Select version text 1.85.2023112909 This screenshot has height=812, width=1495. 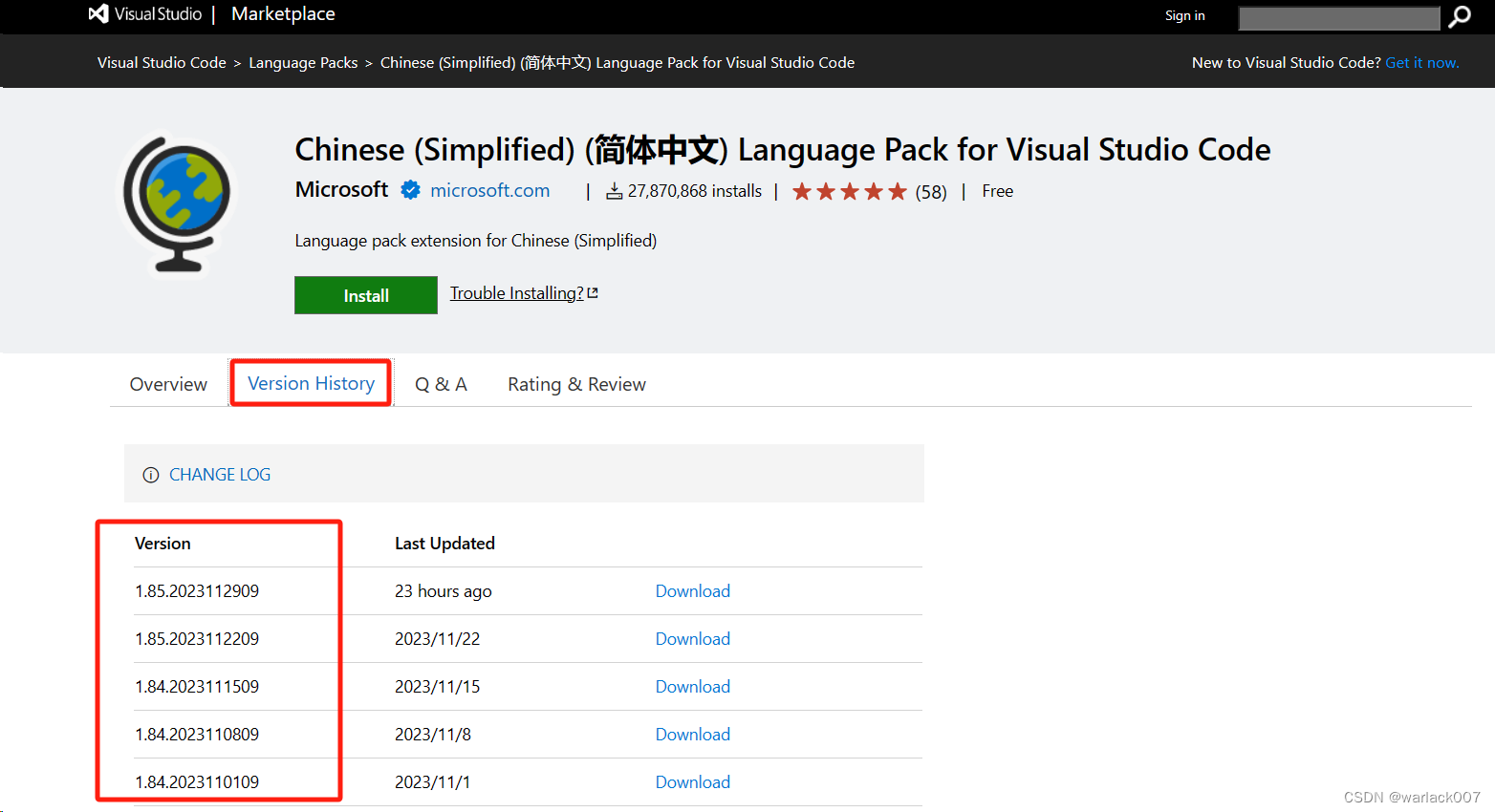tap(197, 591)
